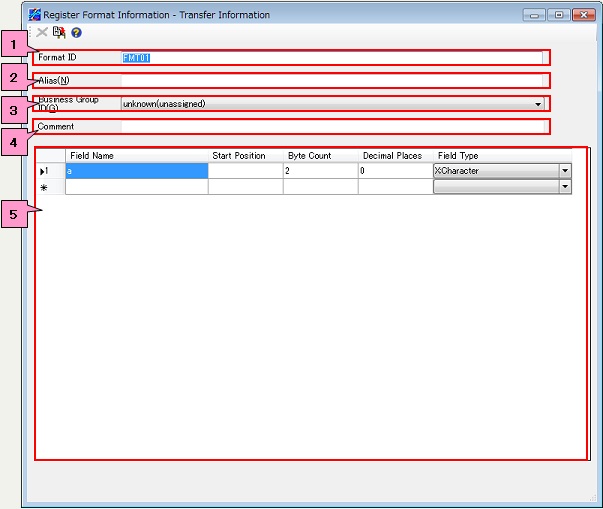603x509 pixels.
Task: Click the Decimal Places cell in row 1
Action: [x=395, y=171]
